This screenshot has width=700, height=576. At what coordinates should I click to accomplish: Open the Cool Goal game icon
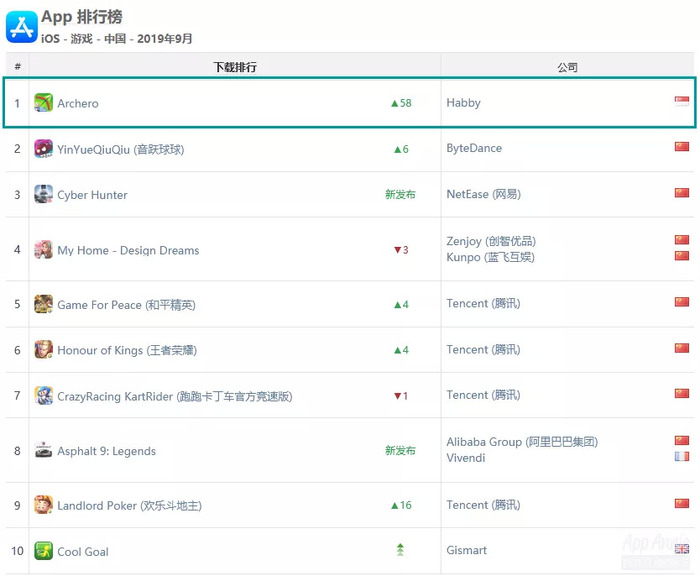43,551
